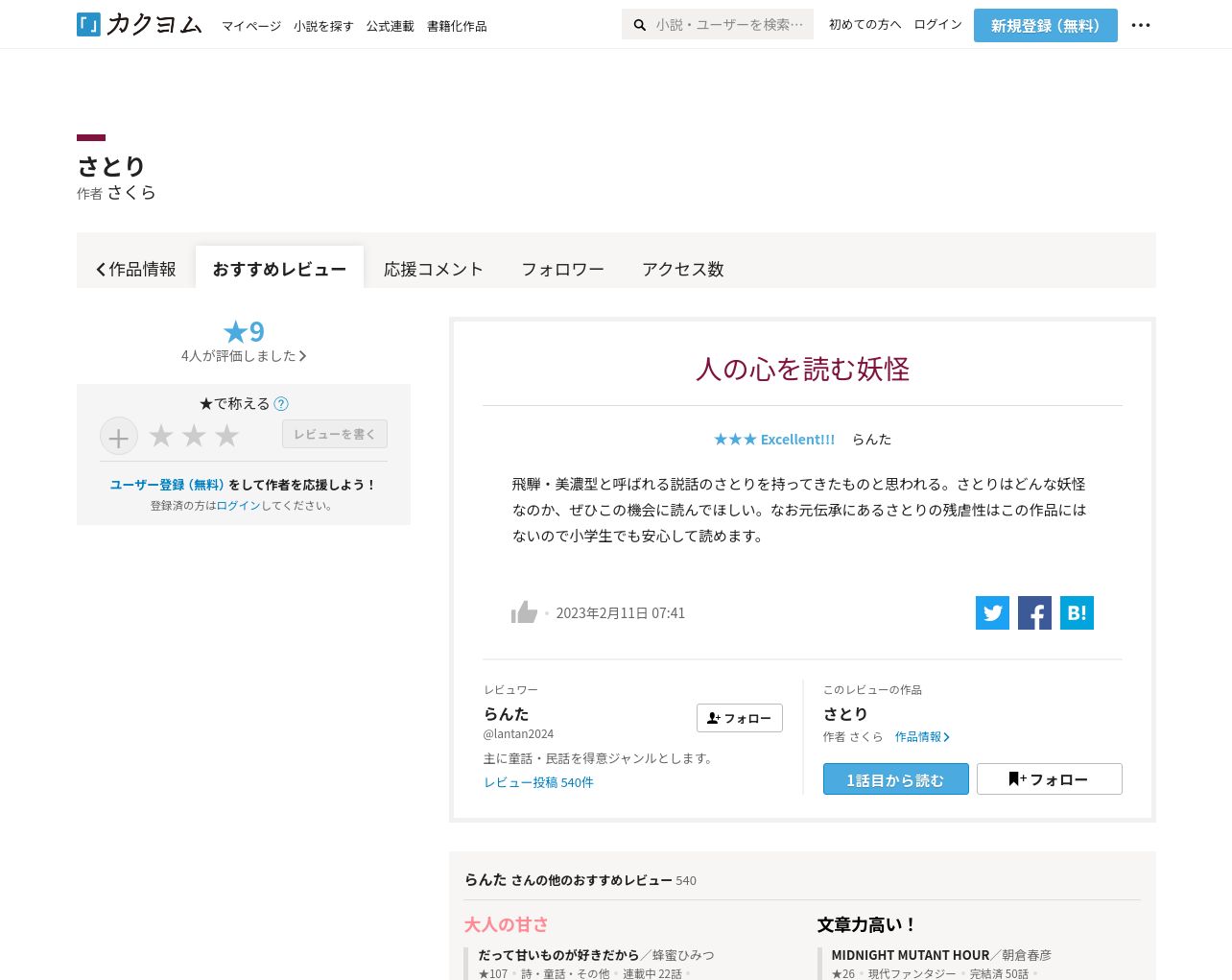Open レビュー投稿 540件 link
Viewport: 1232px width, 980px height.
[x=538, y=782]
